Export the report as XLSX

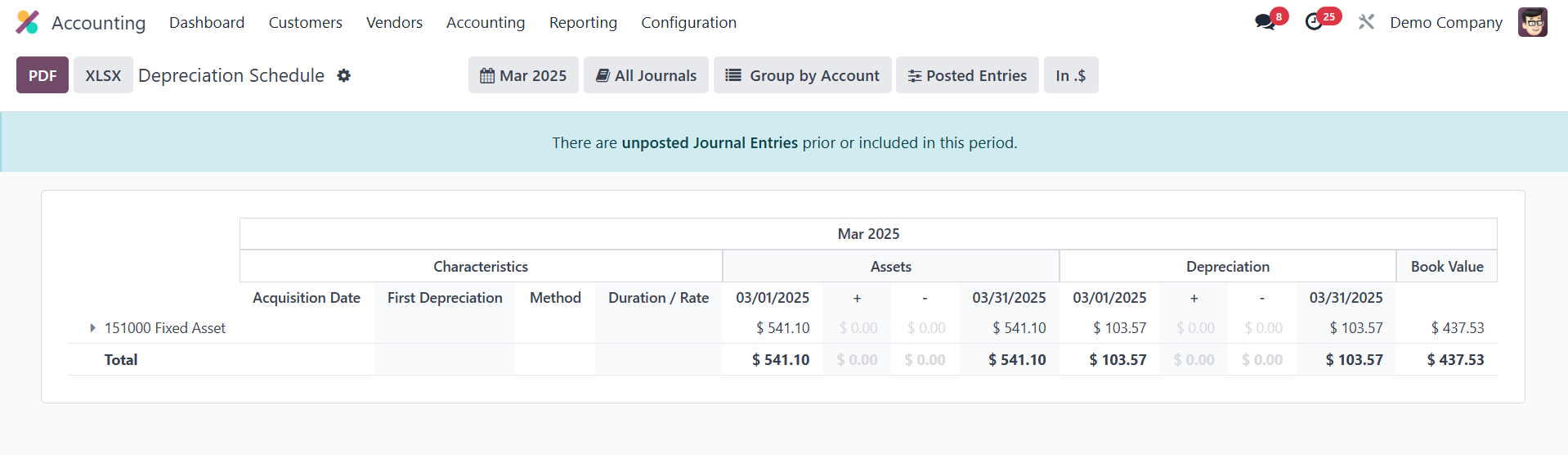coord(103,75)
